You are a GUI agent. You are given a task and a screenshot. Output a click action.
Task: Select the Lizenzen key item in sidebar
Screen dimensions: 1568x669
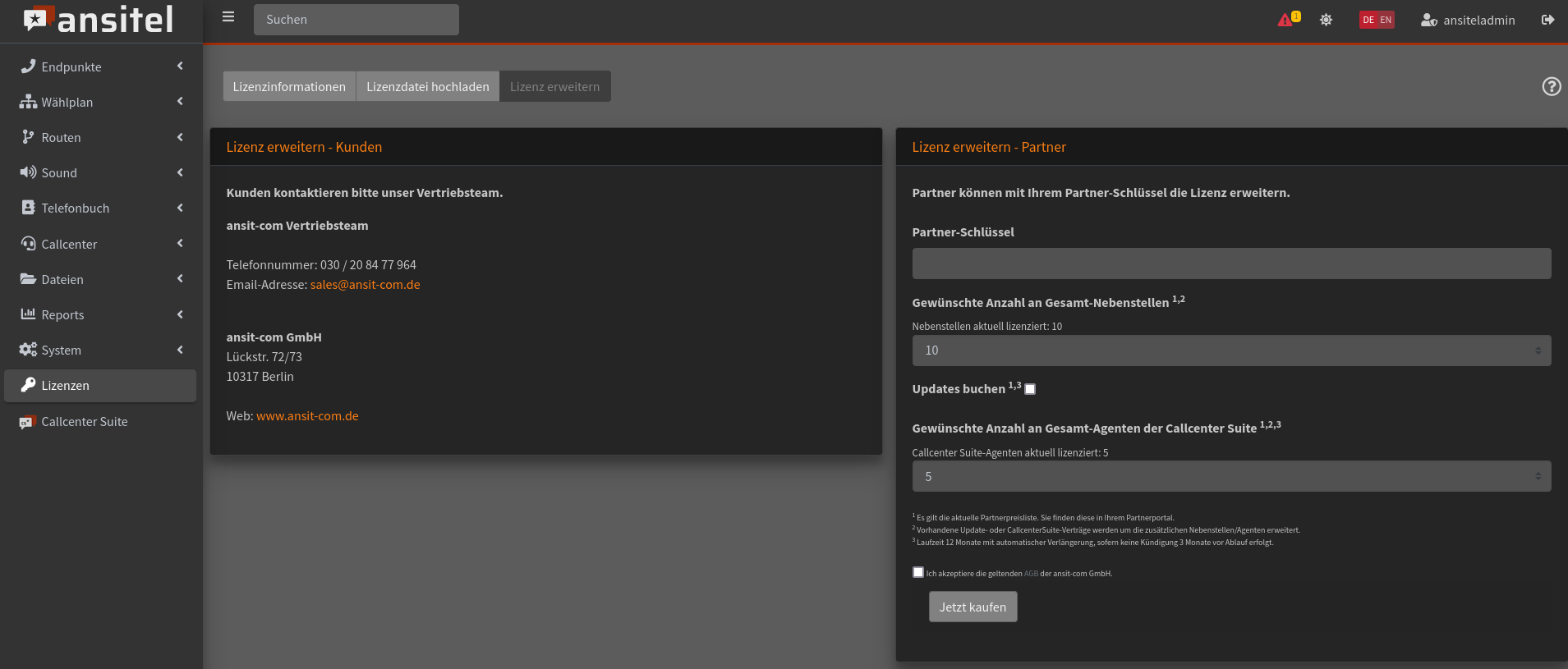click(x=66, y=386)
